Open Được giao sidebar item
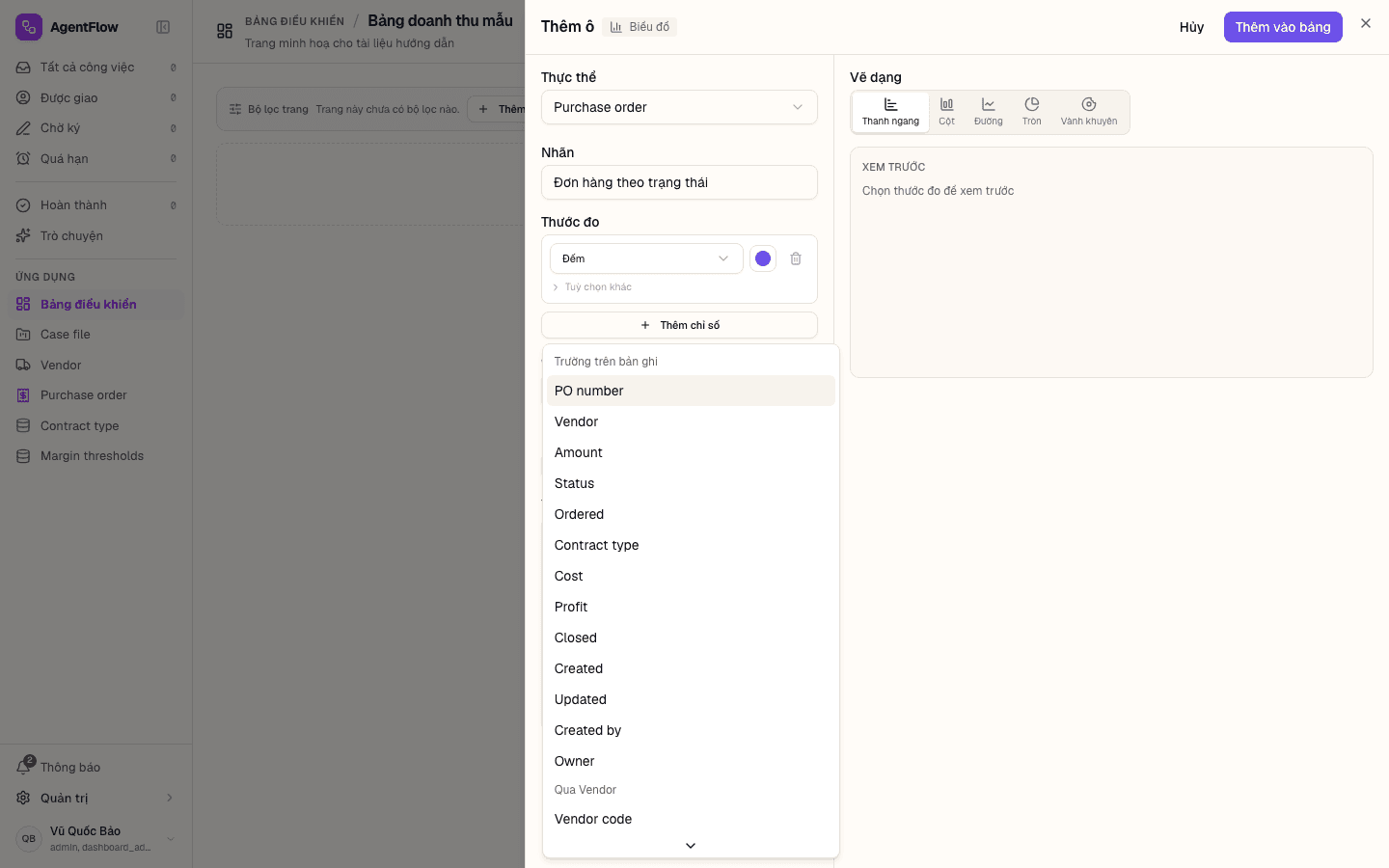Image resolution: width=1389 pixels, height=868 pixels. tap(95, 97)
